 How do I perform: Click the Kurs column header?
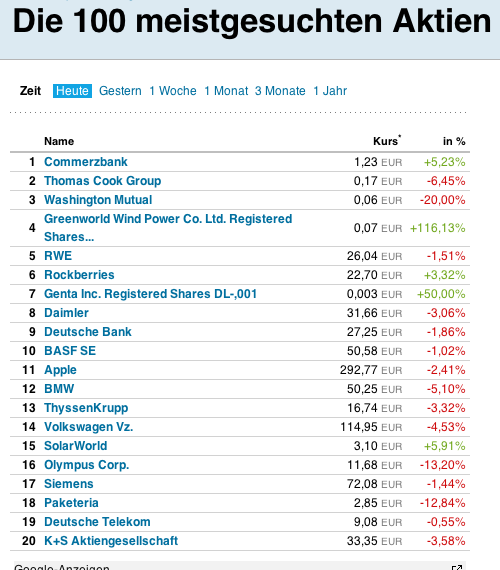(x=387, y=141)
